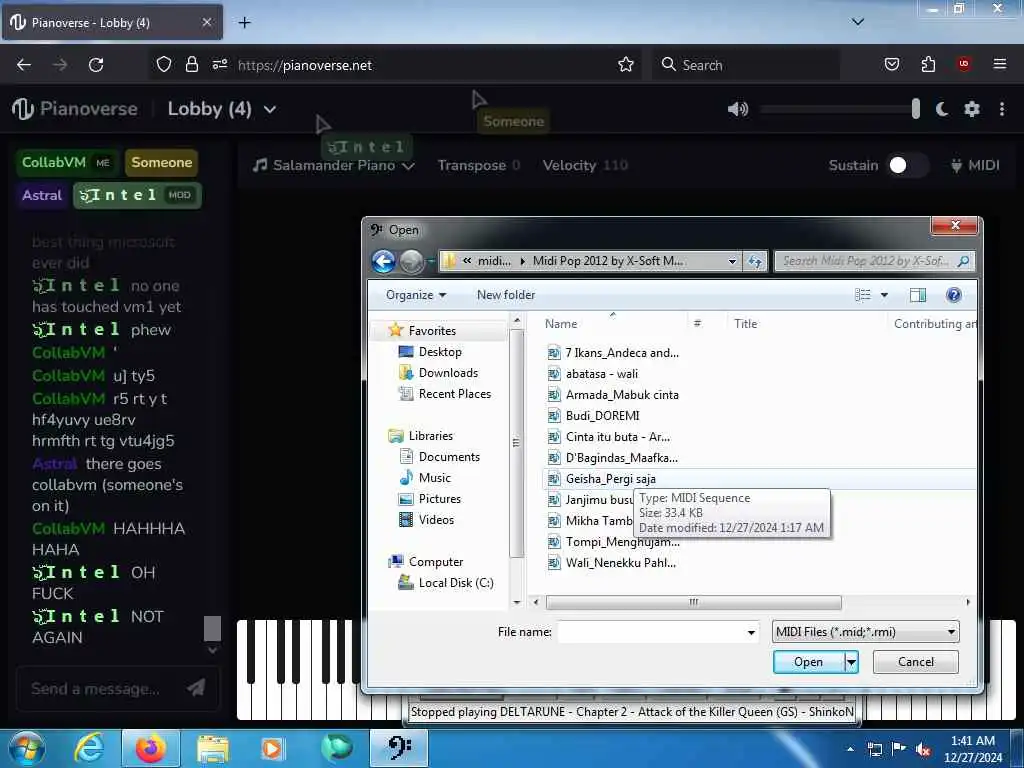Screen dimensions: 1024x768
Task: Toggle the Sustain switch
Action: pos(907,165)
